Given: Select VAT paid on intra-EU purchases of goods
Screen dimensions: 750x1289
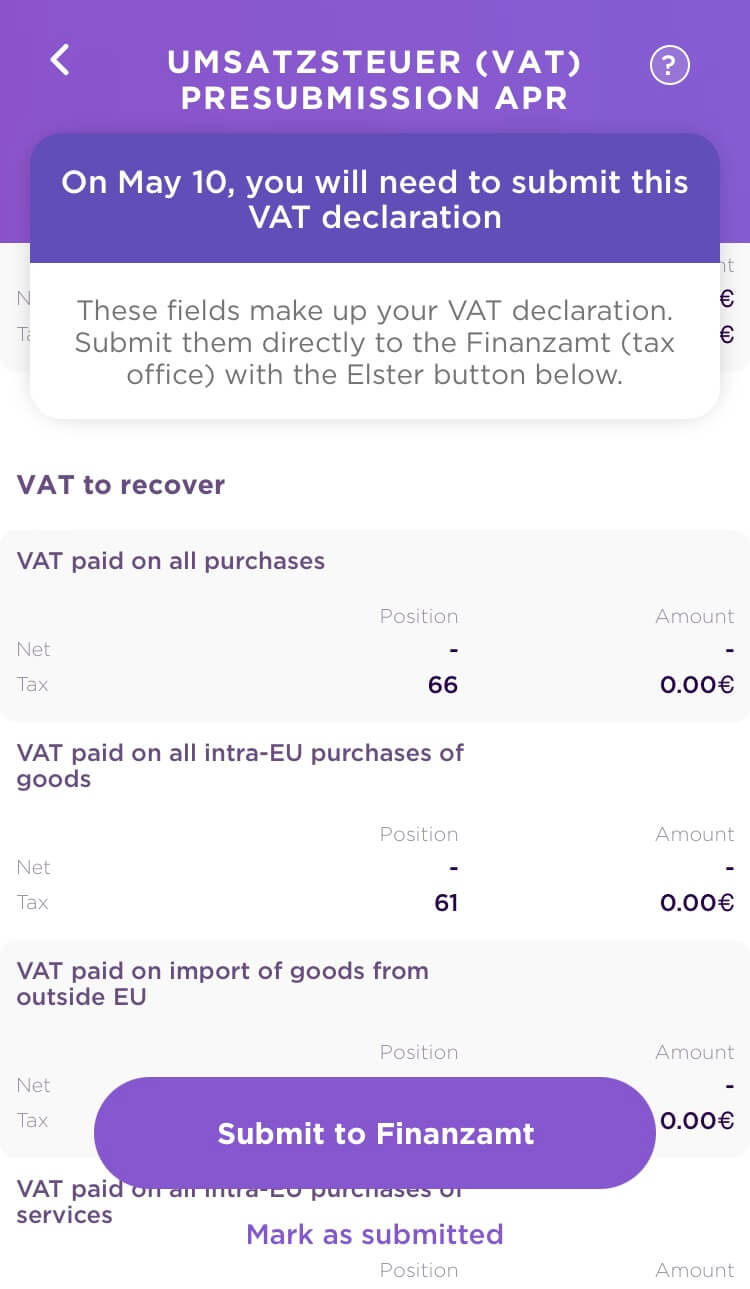Looking at the screenshot, I should click(240, 765).
